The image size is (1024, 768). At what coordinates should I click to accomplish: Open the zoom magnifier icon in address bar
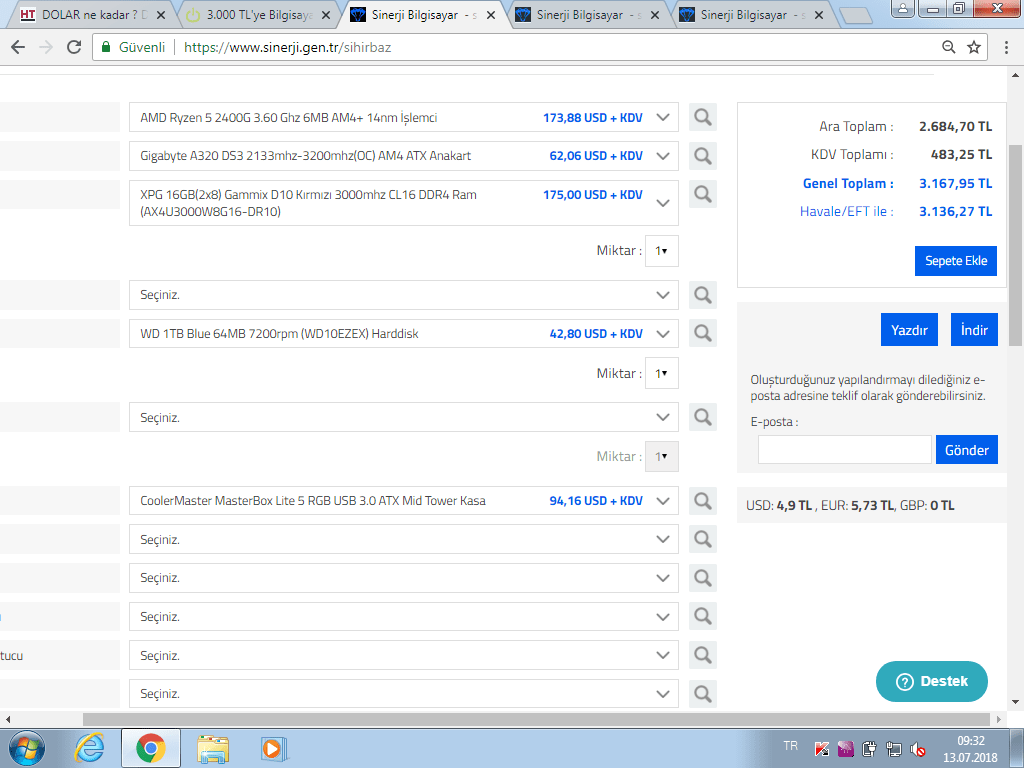pyautogui.click(x=949, y=47)
